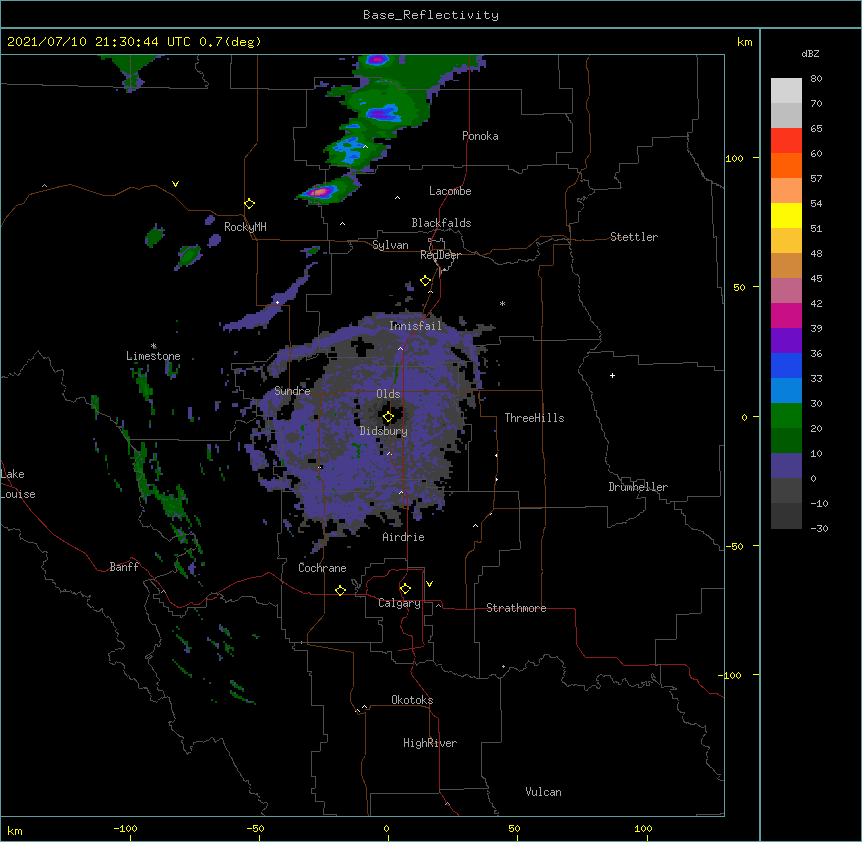Click the Sundre town label
862x842 pixels.
click(x=292, y=391)
